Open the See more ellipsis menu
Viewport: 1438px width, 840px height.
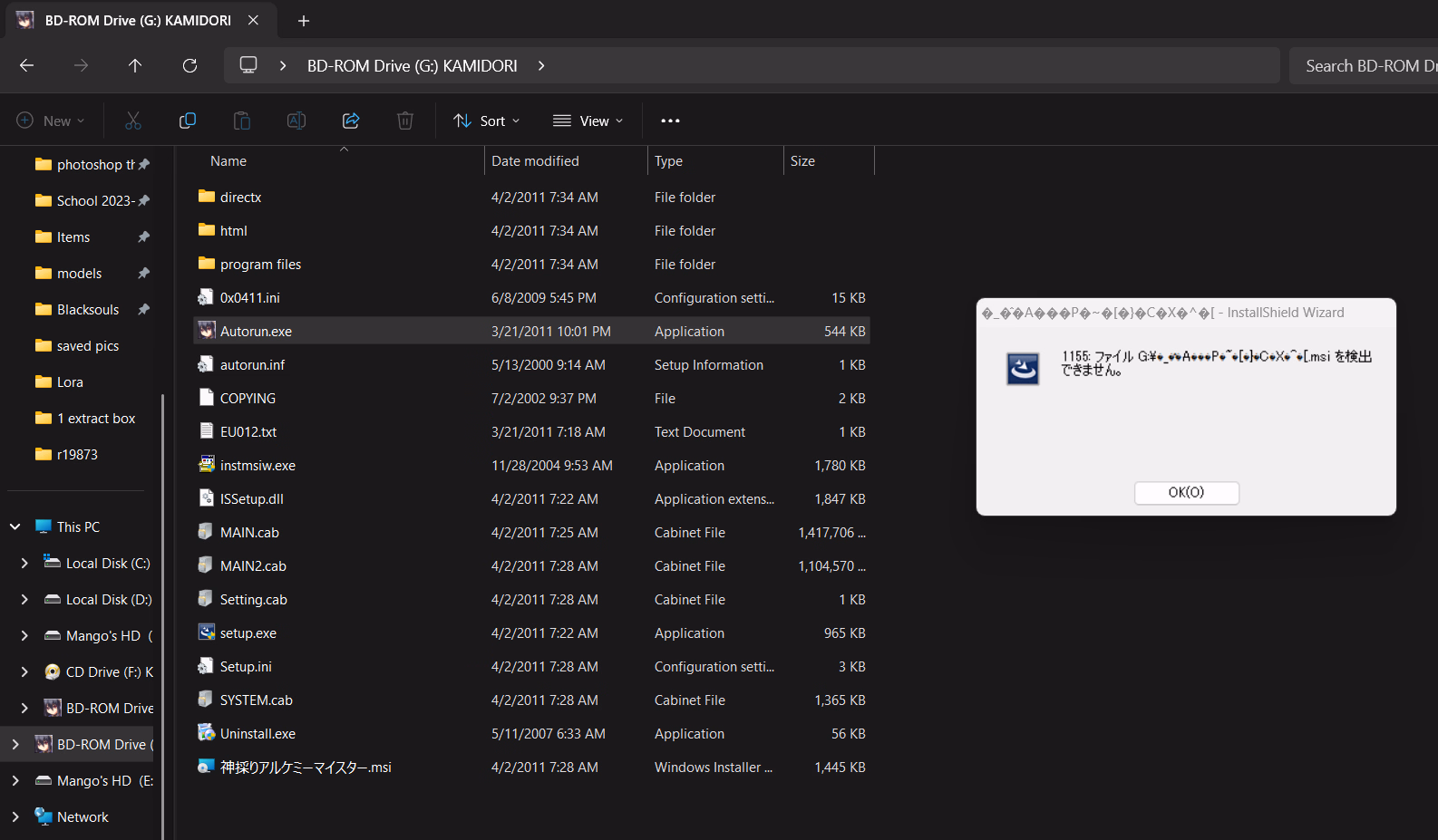pos(670,121)
